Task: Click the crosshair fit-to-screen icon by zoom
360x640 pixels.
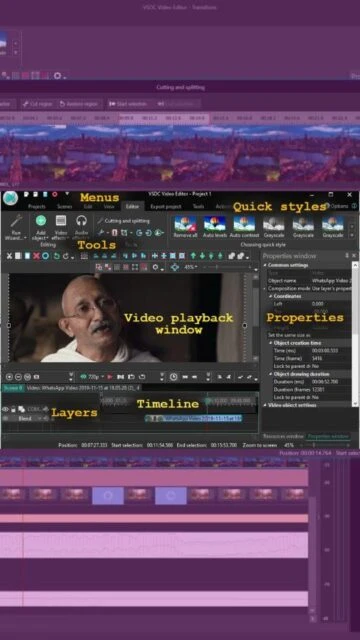Action: click(175, 267)
